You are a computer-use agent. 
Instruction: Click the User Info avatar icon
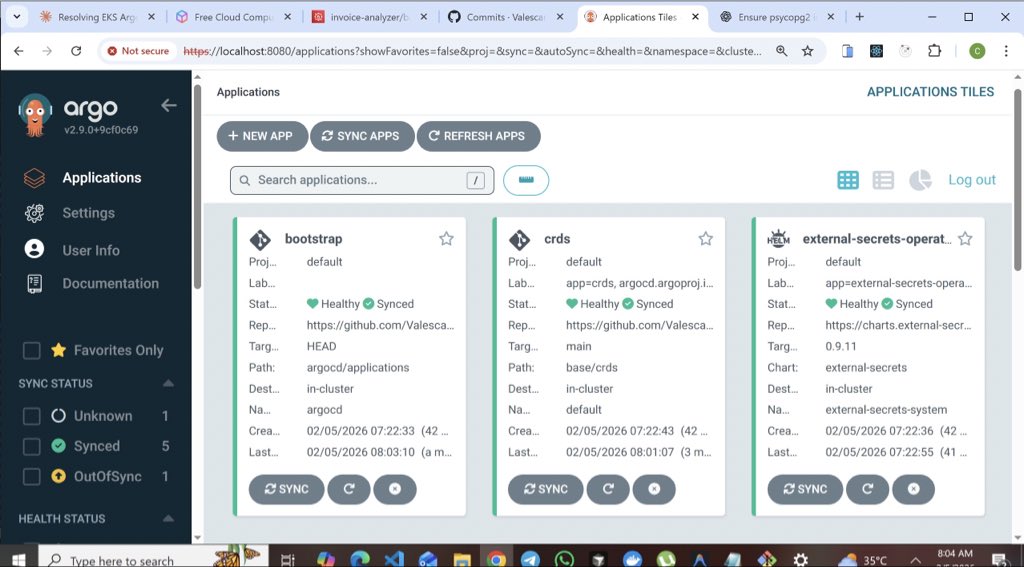point(34,249)
